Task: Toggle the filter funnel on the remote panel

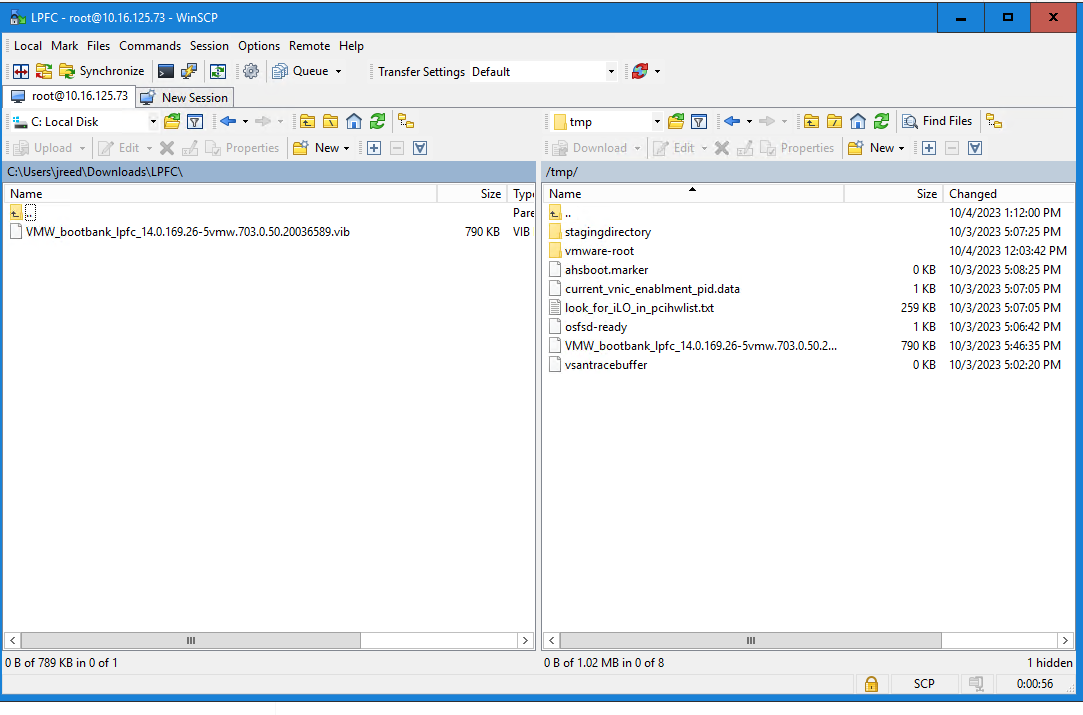Action: 698,121
